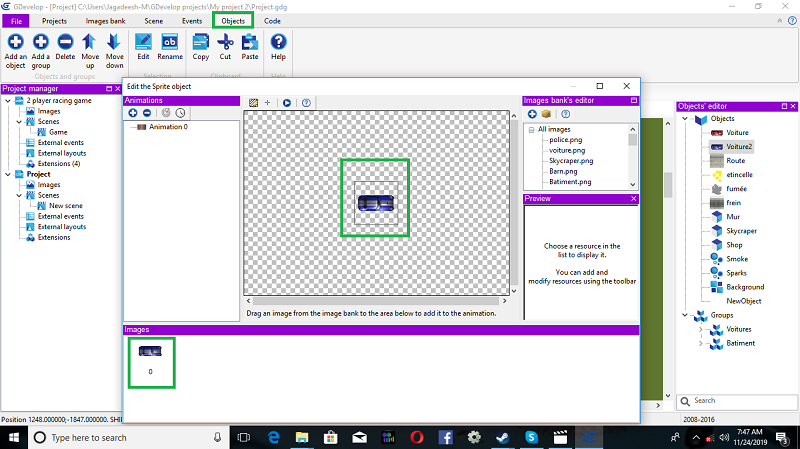Click the Paste icon in the ribbon
Screen dimensions: 800x449
point(250,42)
